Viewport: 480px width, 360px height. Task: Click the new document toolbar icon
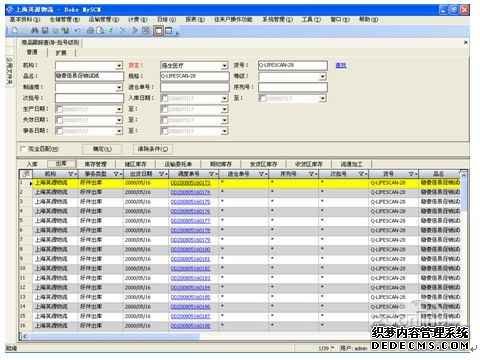tap(15, 31)
